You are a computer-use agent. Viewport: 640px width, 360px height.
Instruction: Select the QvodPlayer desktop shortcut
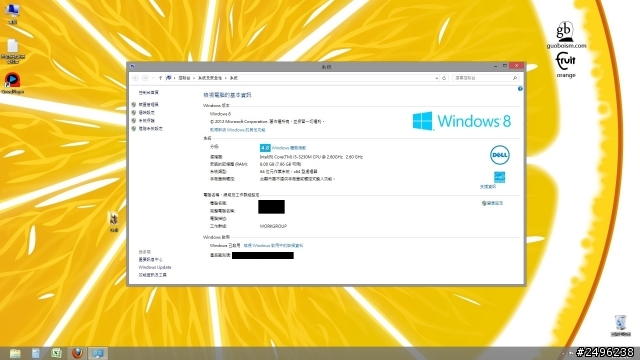click(13, 83)
